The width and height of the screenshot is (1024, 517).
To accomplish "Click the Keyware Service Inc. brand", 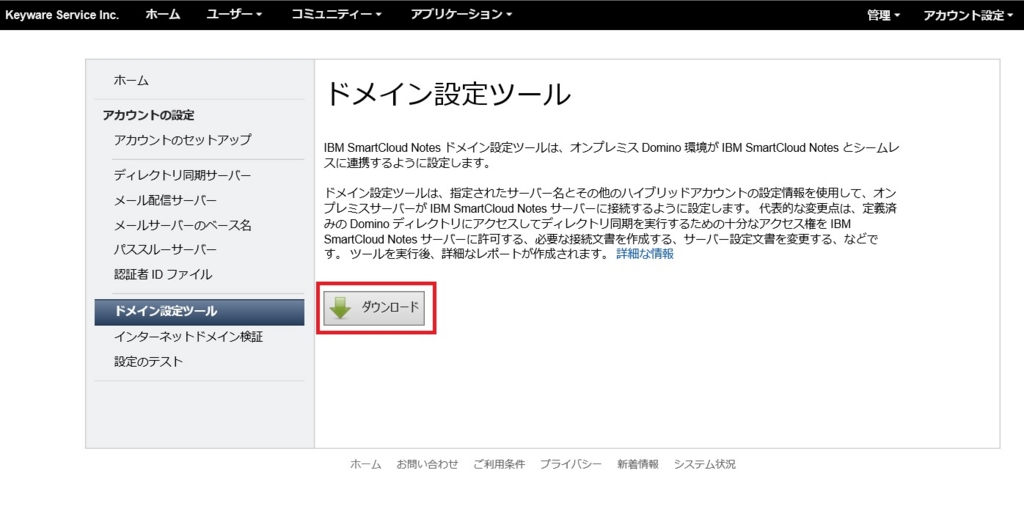I will (x=63, y=15).
